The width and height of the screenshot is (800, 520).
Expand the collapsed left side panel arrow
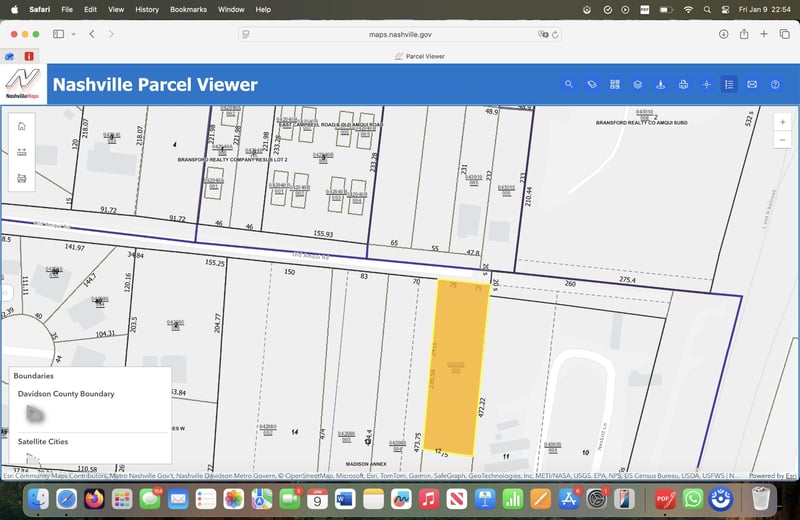4,293
